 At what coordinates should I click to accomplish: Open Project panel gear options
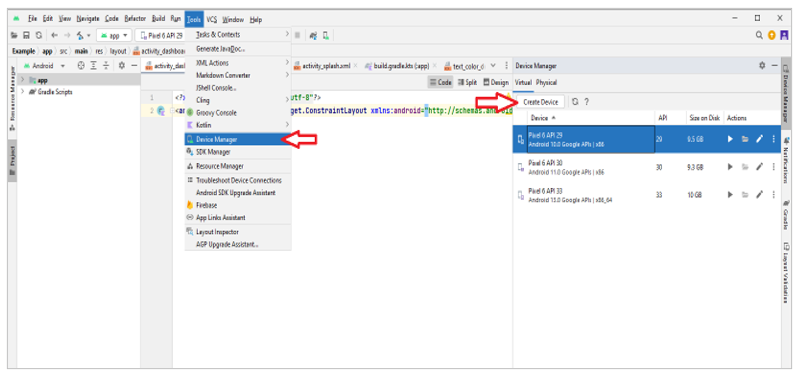pos(122,66)
